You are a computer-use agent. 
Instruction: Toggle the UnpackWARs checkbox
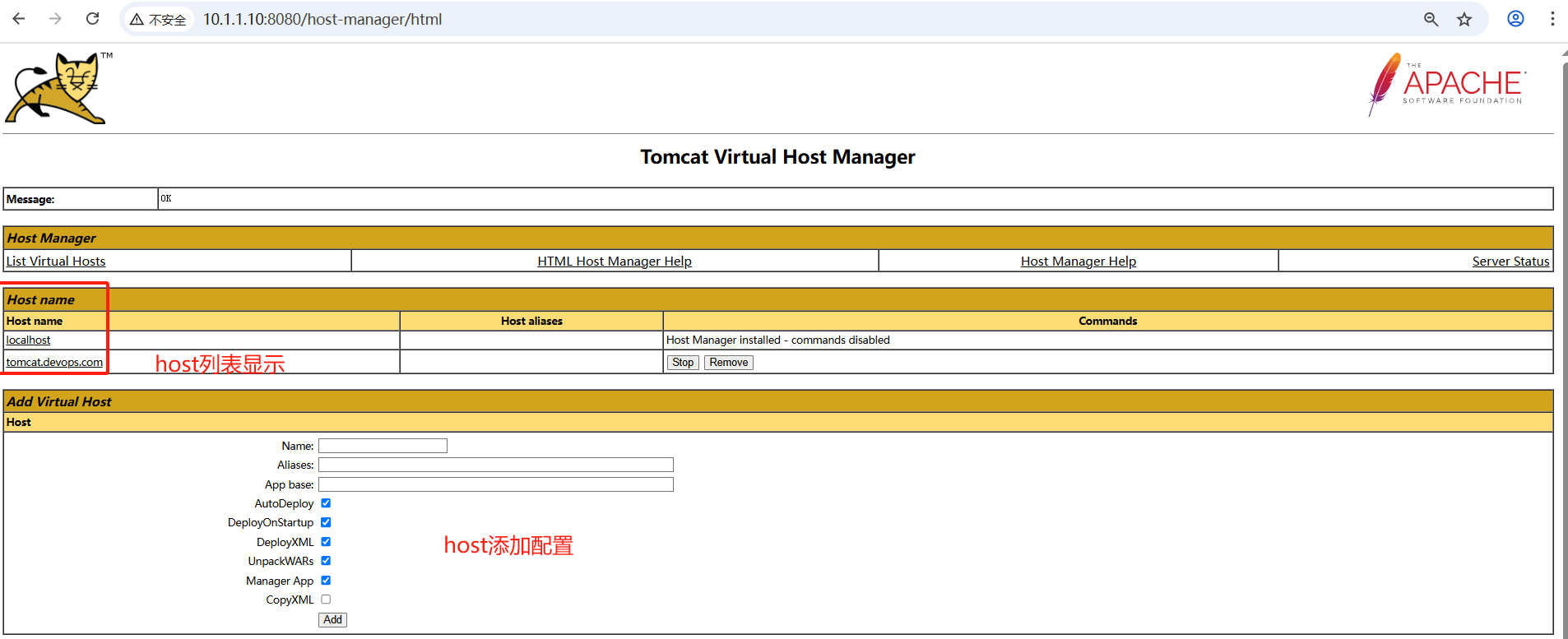[x=326, y=561]
